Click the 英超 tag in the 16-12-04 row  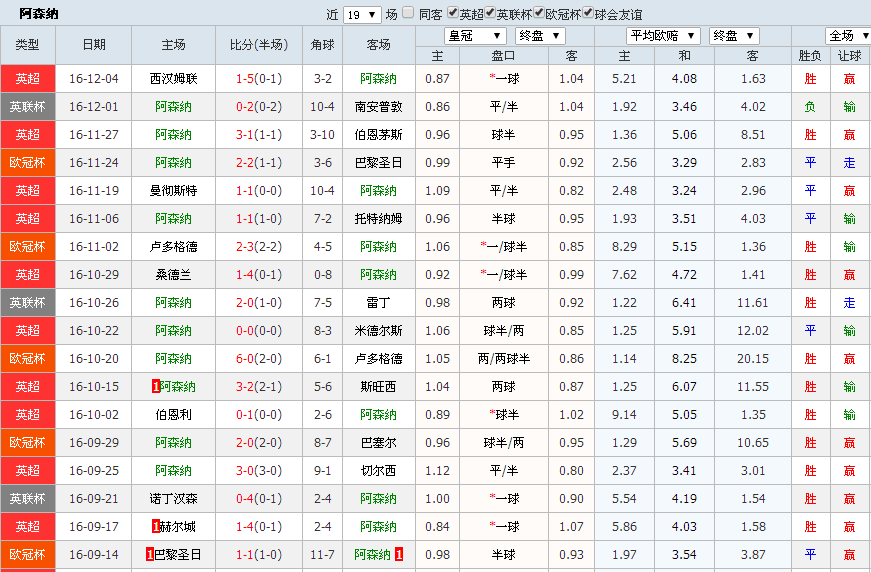coord(28,79)
